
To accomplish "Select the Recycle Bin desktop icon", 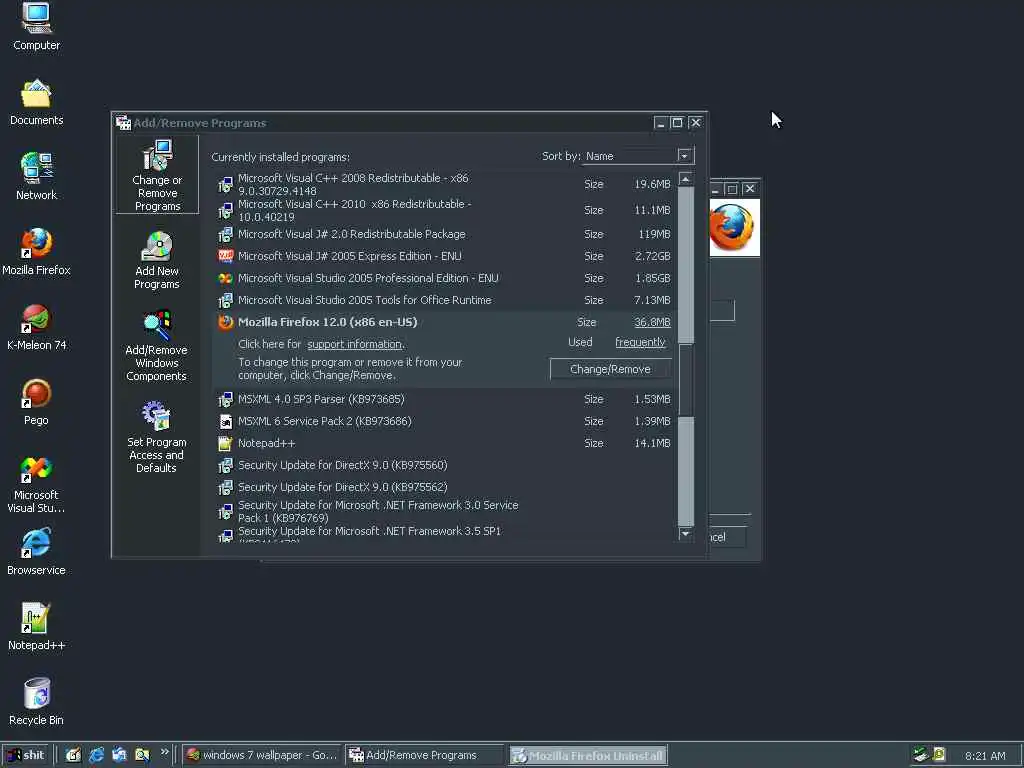I will [37, 702].
